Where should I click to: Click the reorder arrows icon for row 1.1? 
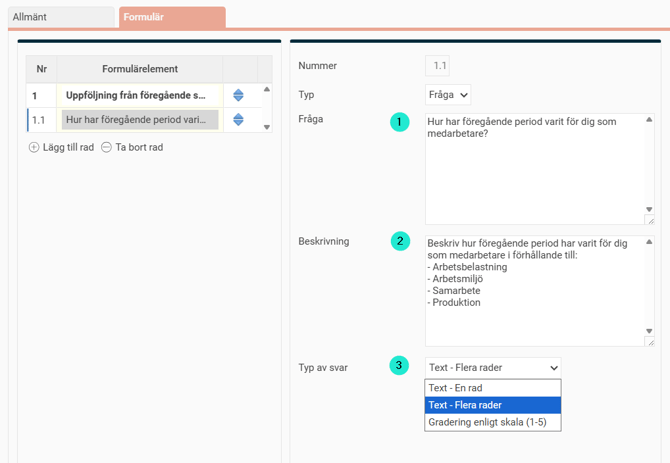tap(238, 120)
